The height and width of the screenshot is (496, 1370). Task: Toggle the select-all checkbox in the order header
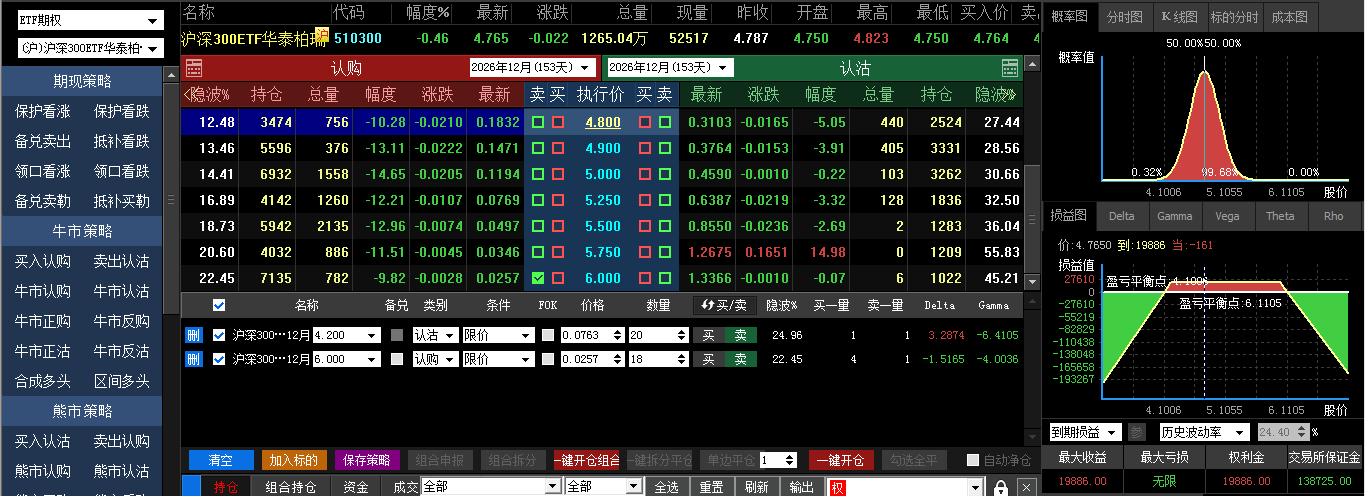[x=219, y=305]
